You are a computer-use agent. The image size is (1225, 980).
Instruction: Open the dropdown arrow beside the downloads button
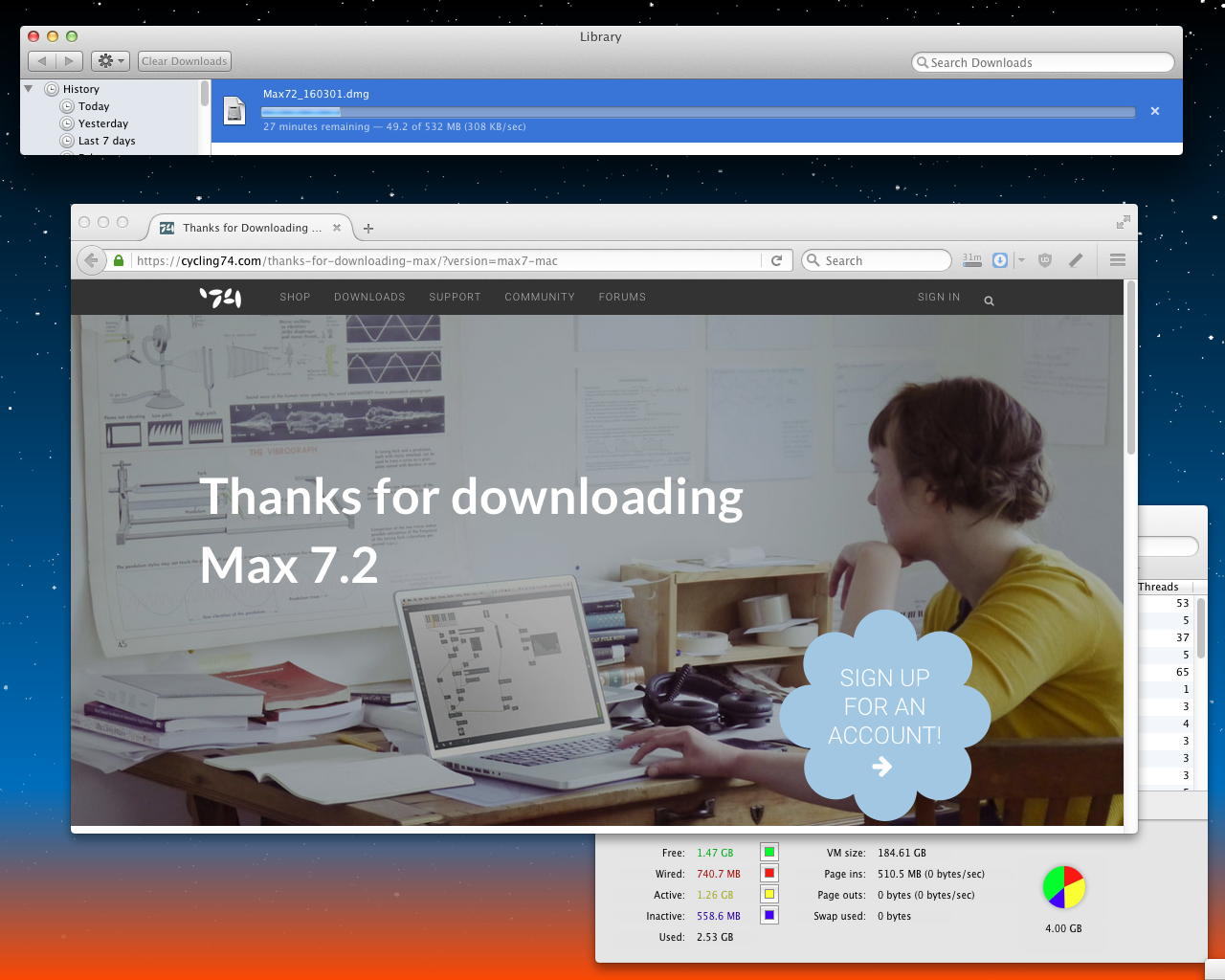click(1021, 260)
